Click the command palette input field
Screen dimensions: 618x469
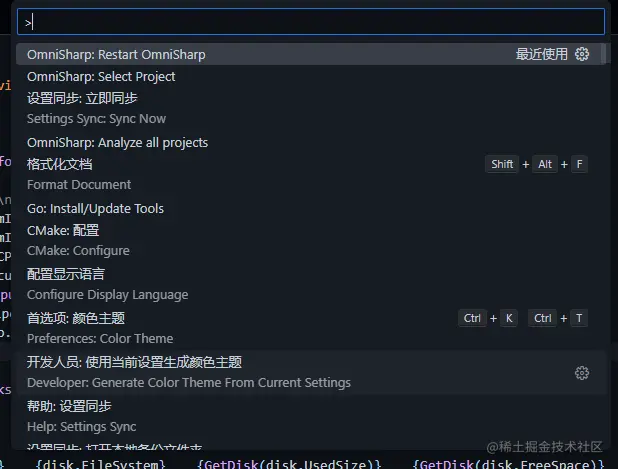pos(311,22)
